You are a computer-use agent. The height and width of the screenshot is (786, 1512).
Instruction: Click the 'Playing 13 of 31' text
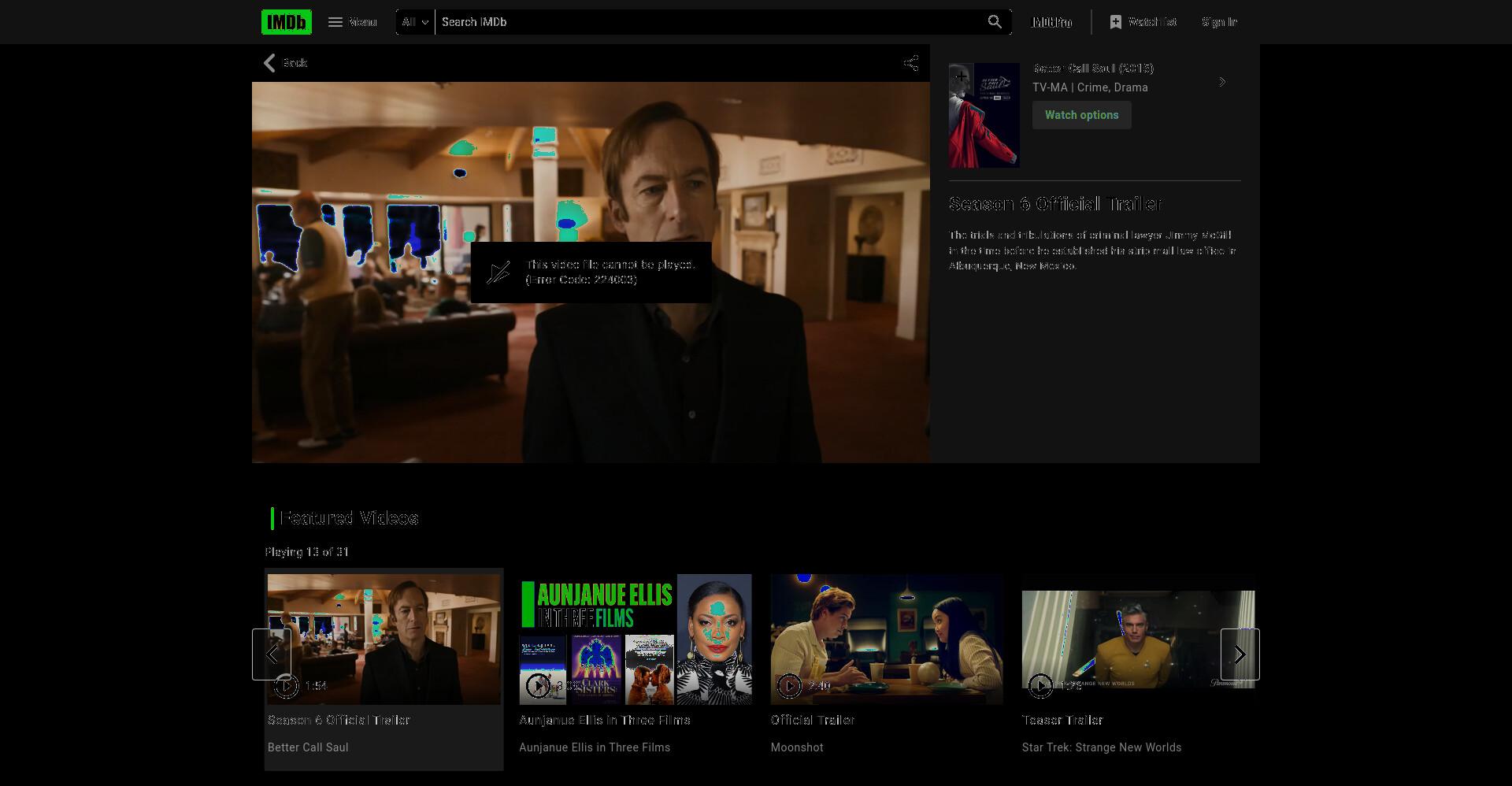pyautogui.click(x=306, y=552)
